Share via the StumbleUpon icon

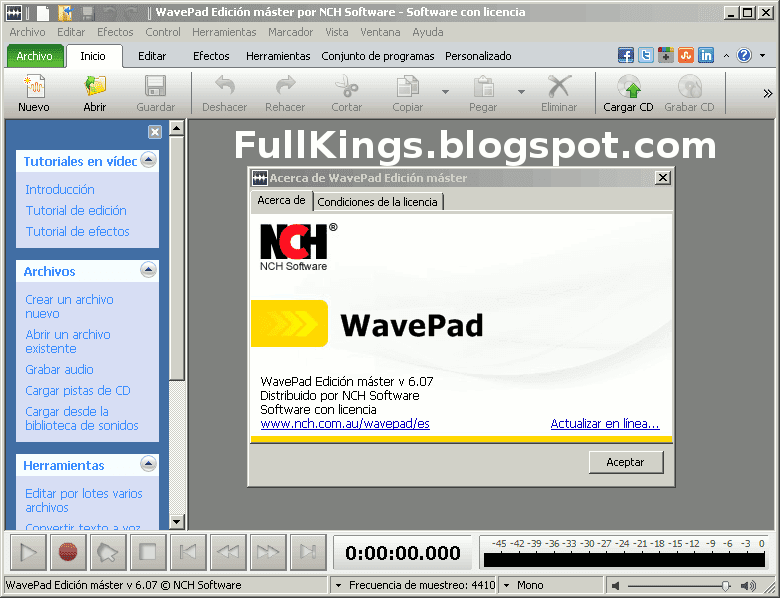[685, 55]
